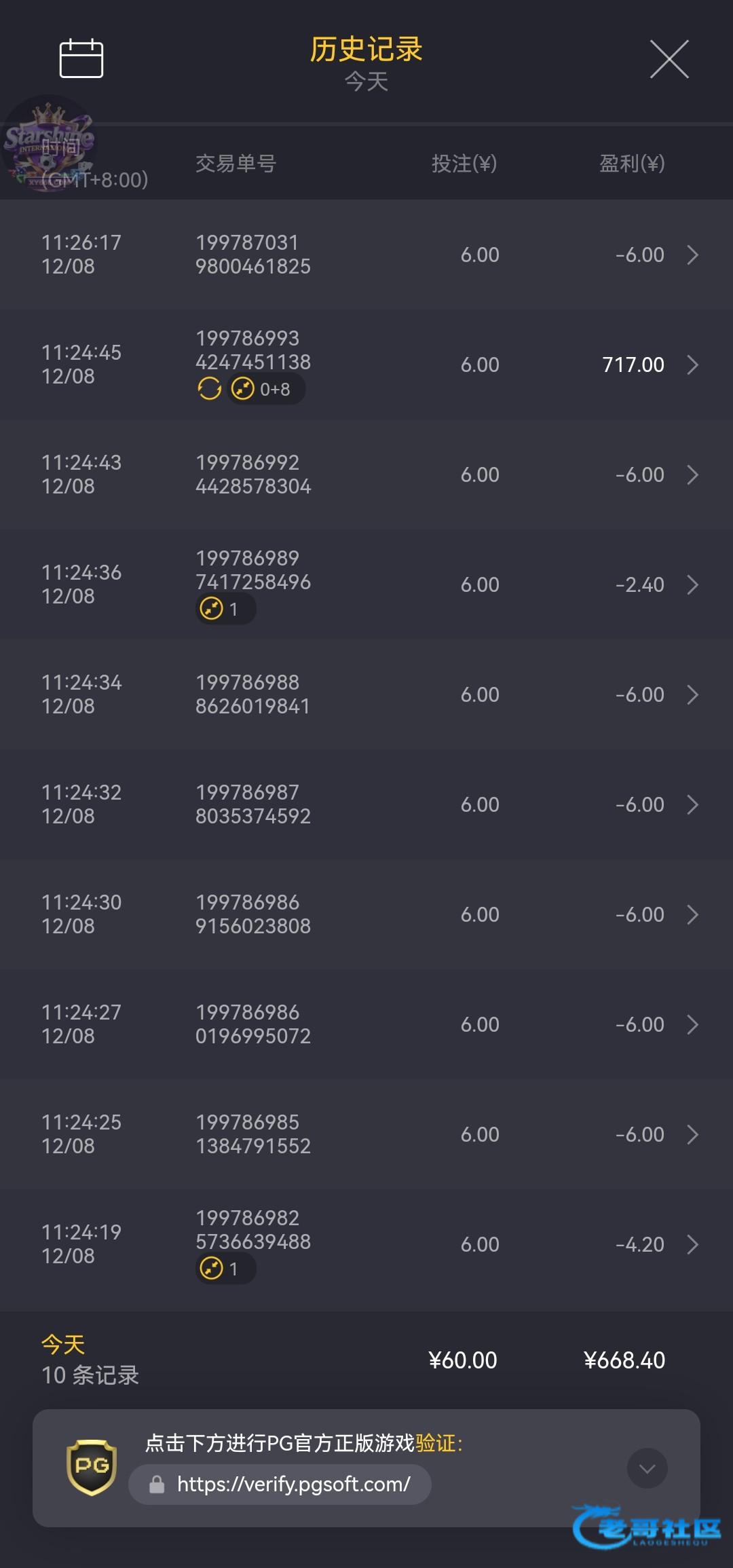
Task: Open details arrow for 11:24:43 record
Action: pos(692,475)
